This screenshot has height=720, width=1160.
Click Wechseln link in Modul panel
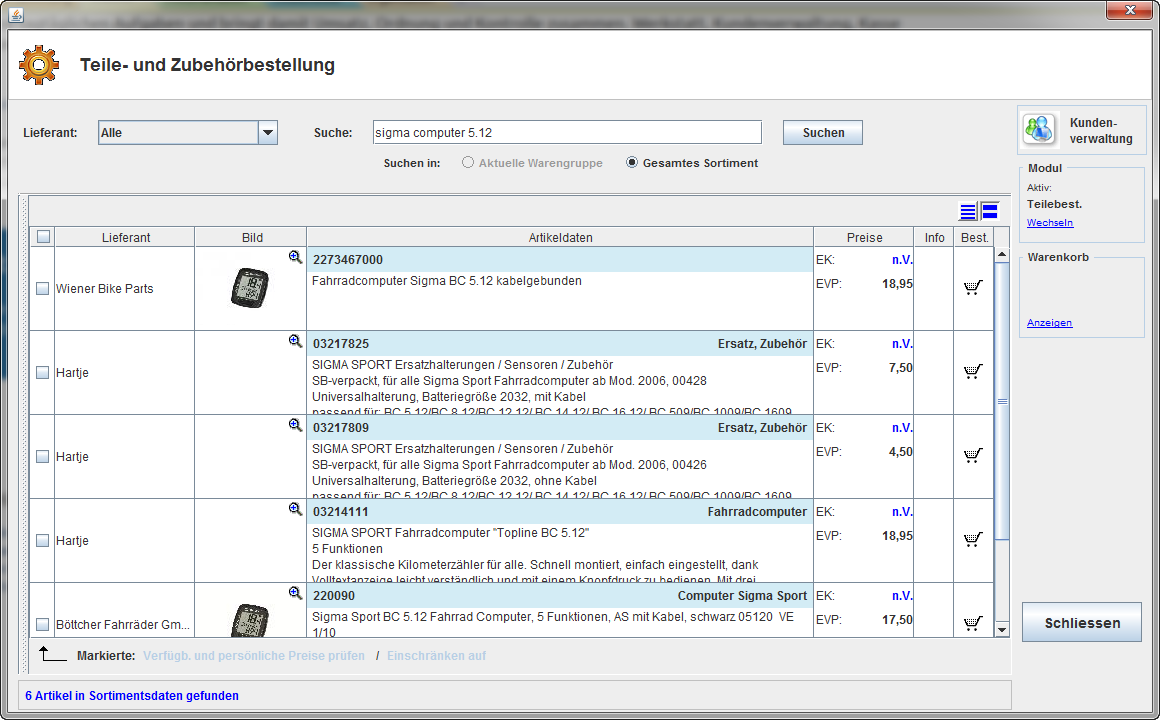(x=1049, y=223)
